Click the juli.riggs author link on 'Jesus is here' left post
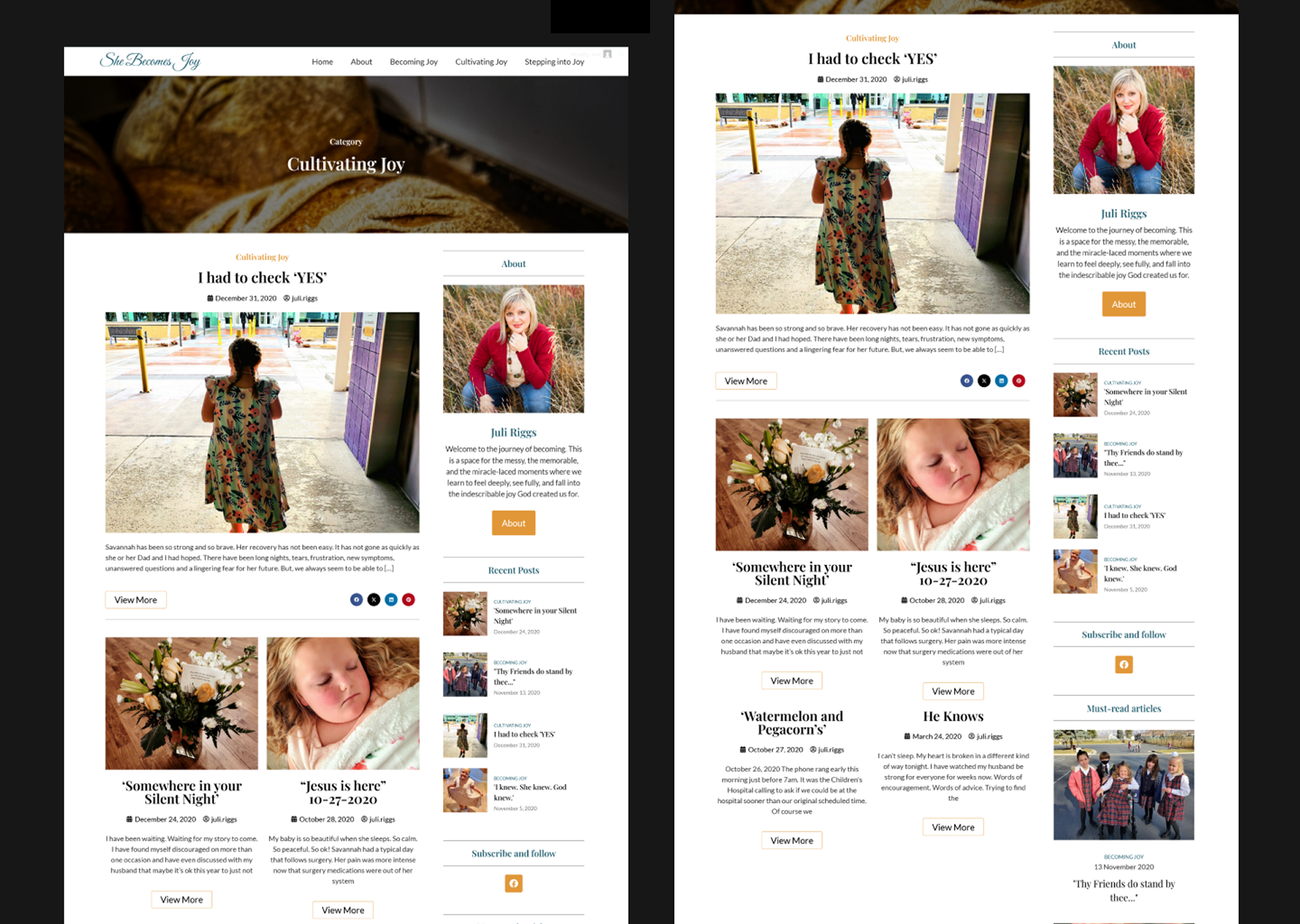 pos(382,819)
